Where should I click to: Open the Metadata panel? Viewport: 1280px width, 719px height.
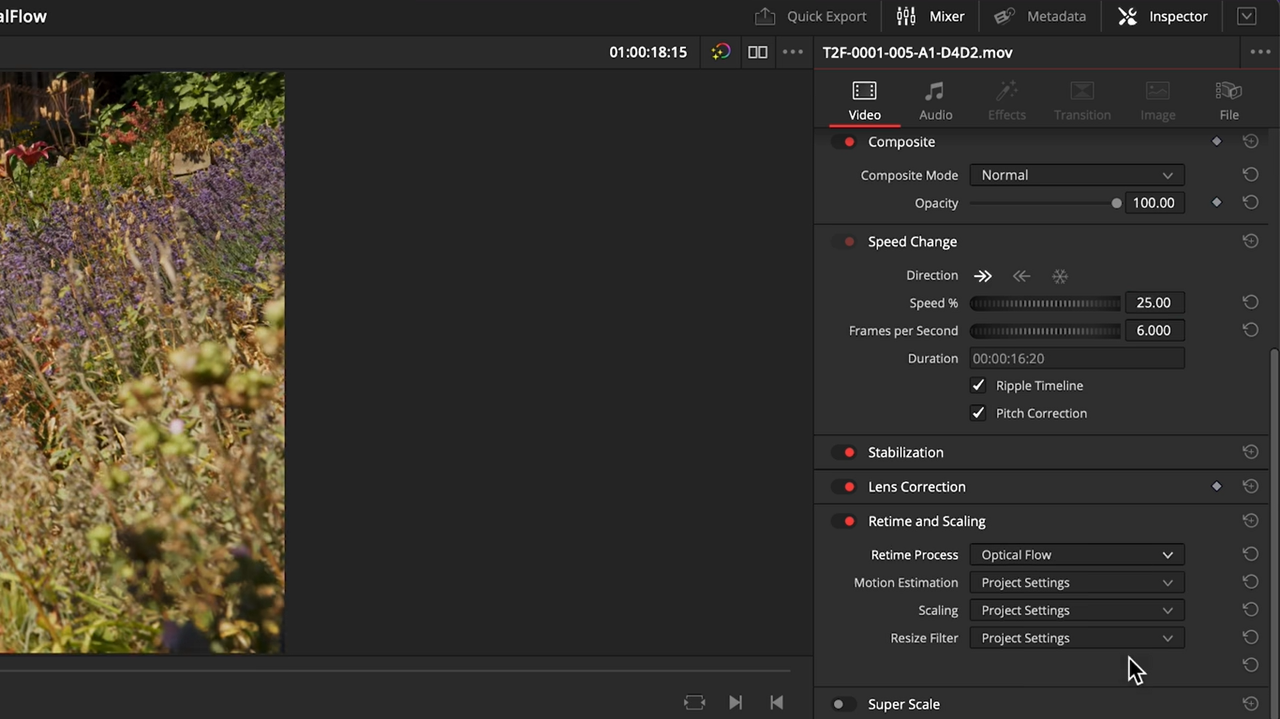click(1040, 16)
